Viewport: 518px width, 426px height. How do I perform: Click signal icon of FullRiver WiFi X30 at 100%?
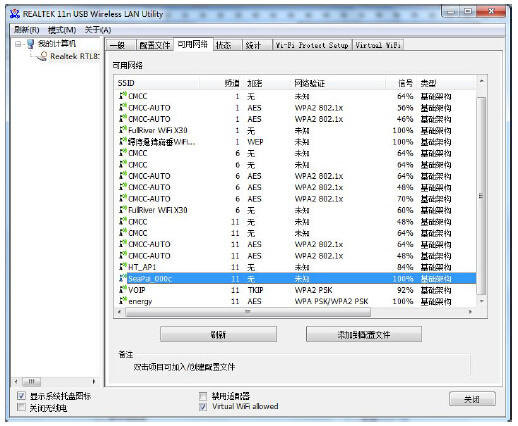(123, 130)
